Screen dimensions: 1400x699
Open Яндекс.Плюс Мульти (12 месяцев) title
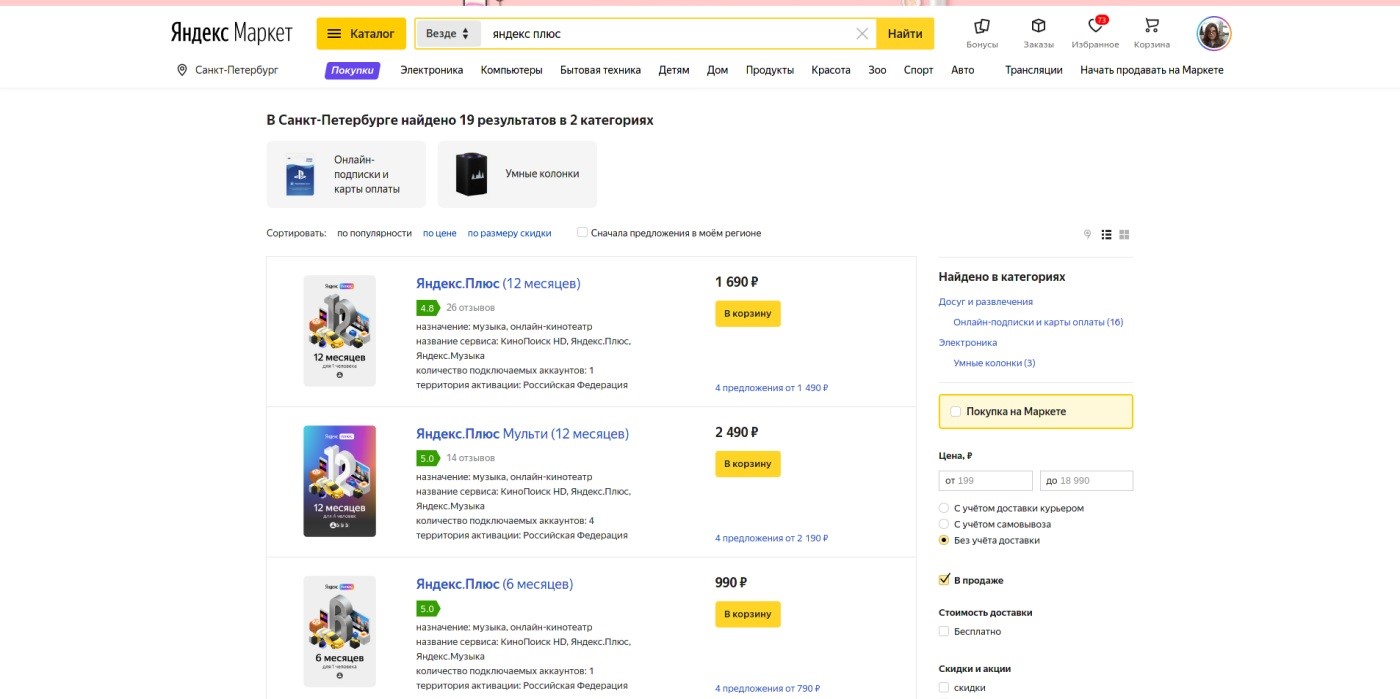pyautogui.click(x=522, y=433)
